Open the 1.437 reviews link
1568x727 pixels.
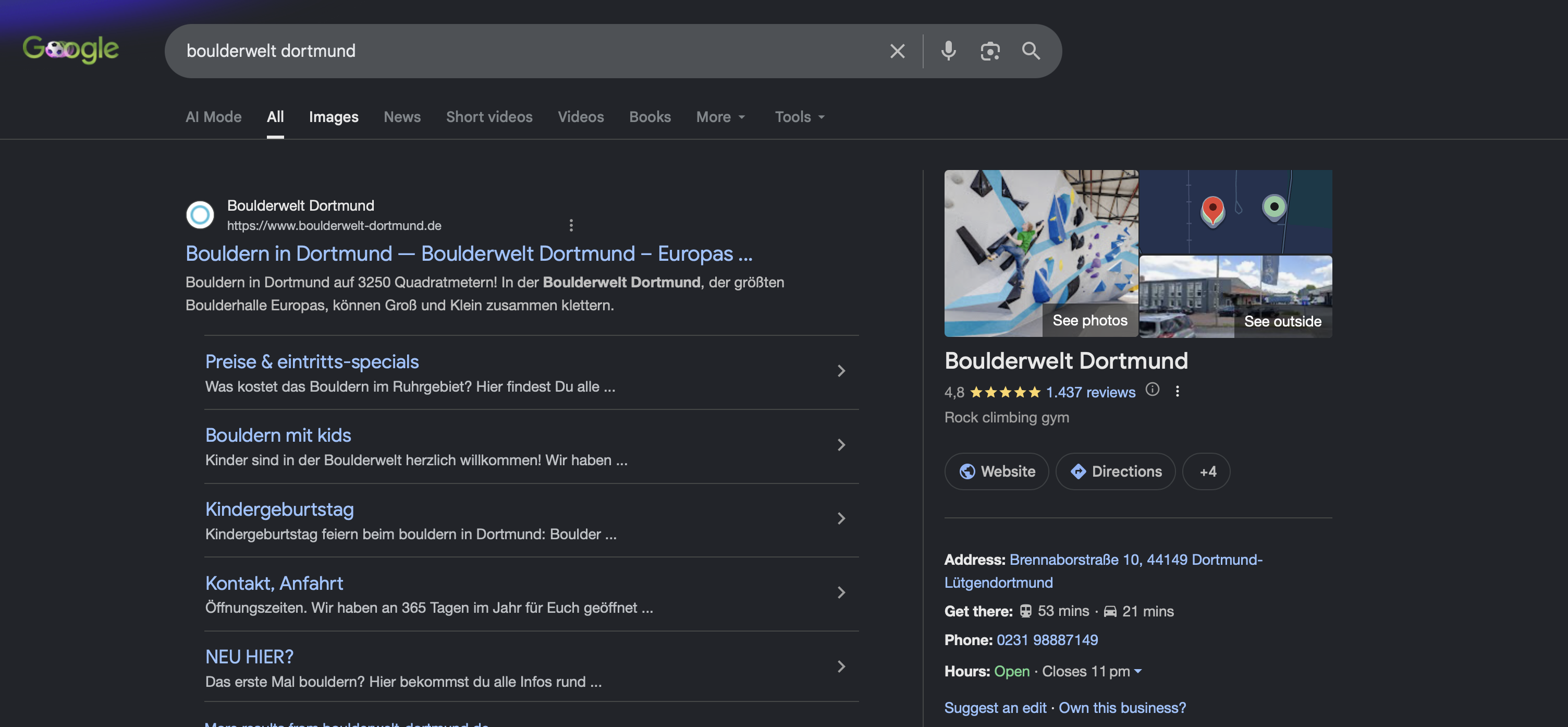pyautogui.click(x=1090, y=392)
